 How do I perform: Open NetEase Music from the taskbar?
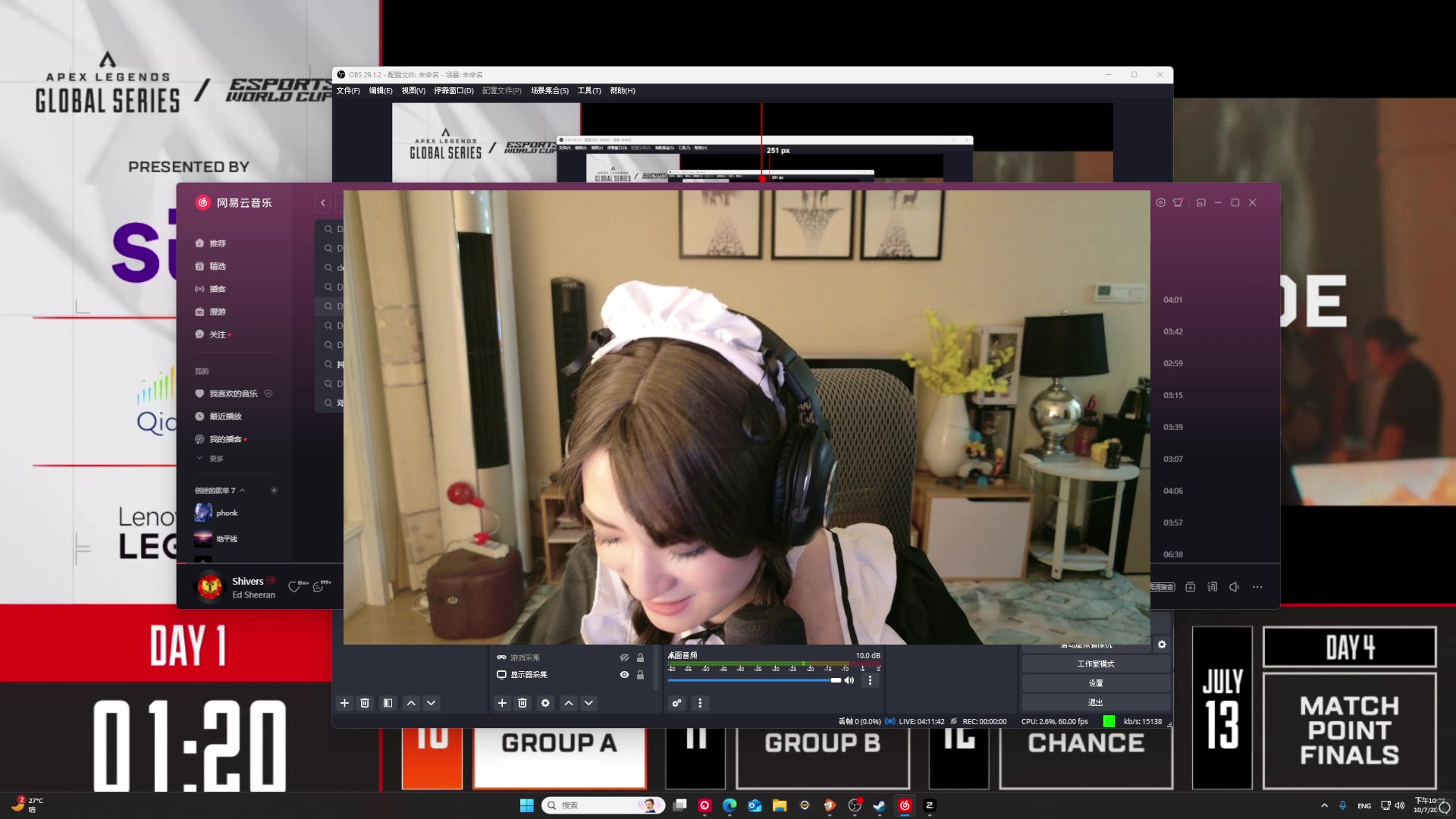pos(905,805)
